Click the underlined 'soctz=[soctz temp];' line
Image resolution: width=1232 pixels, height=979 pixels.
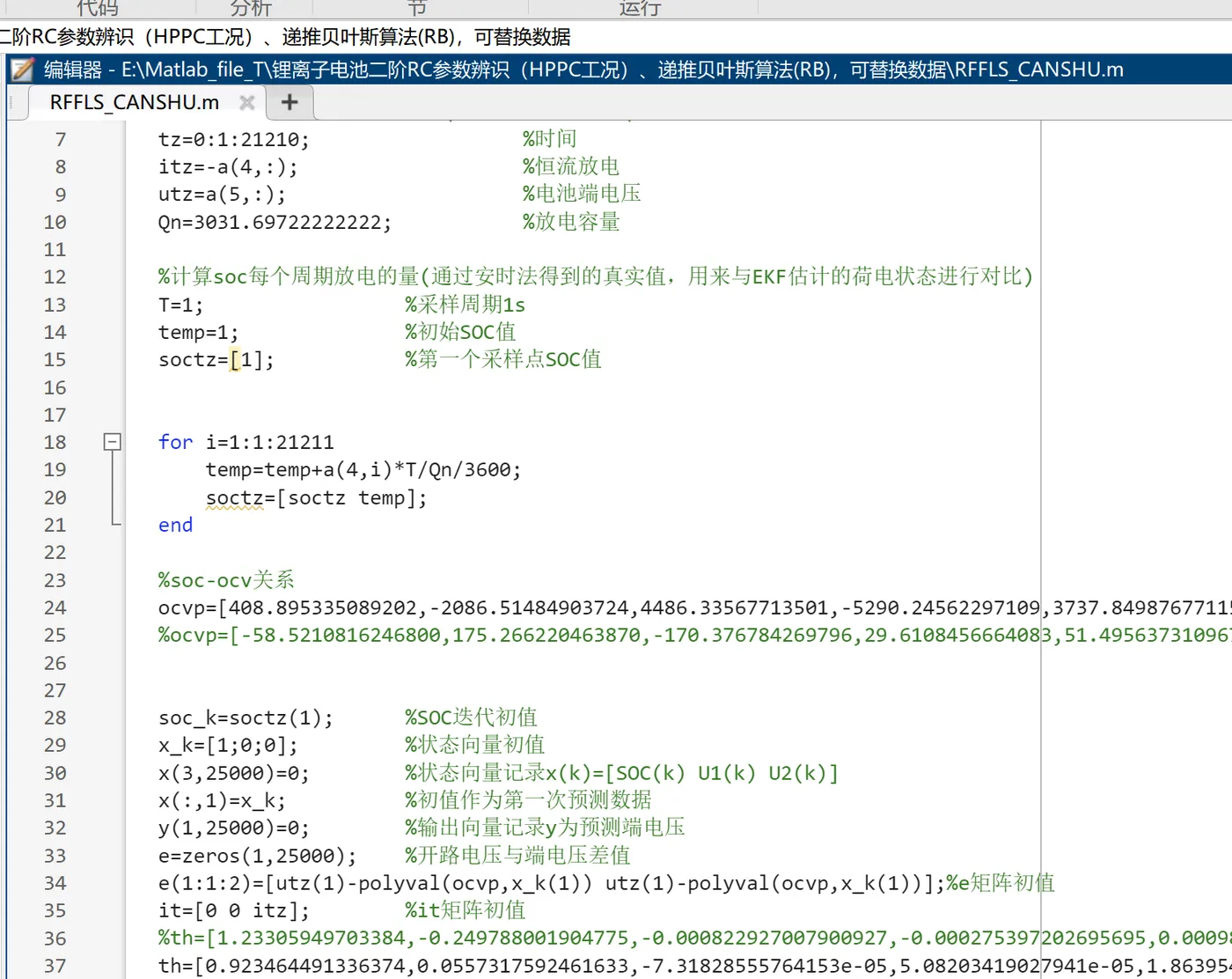[317, 497]
